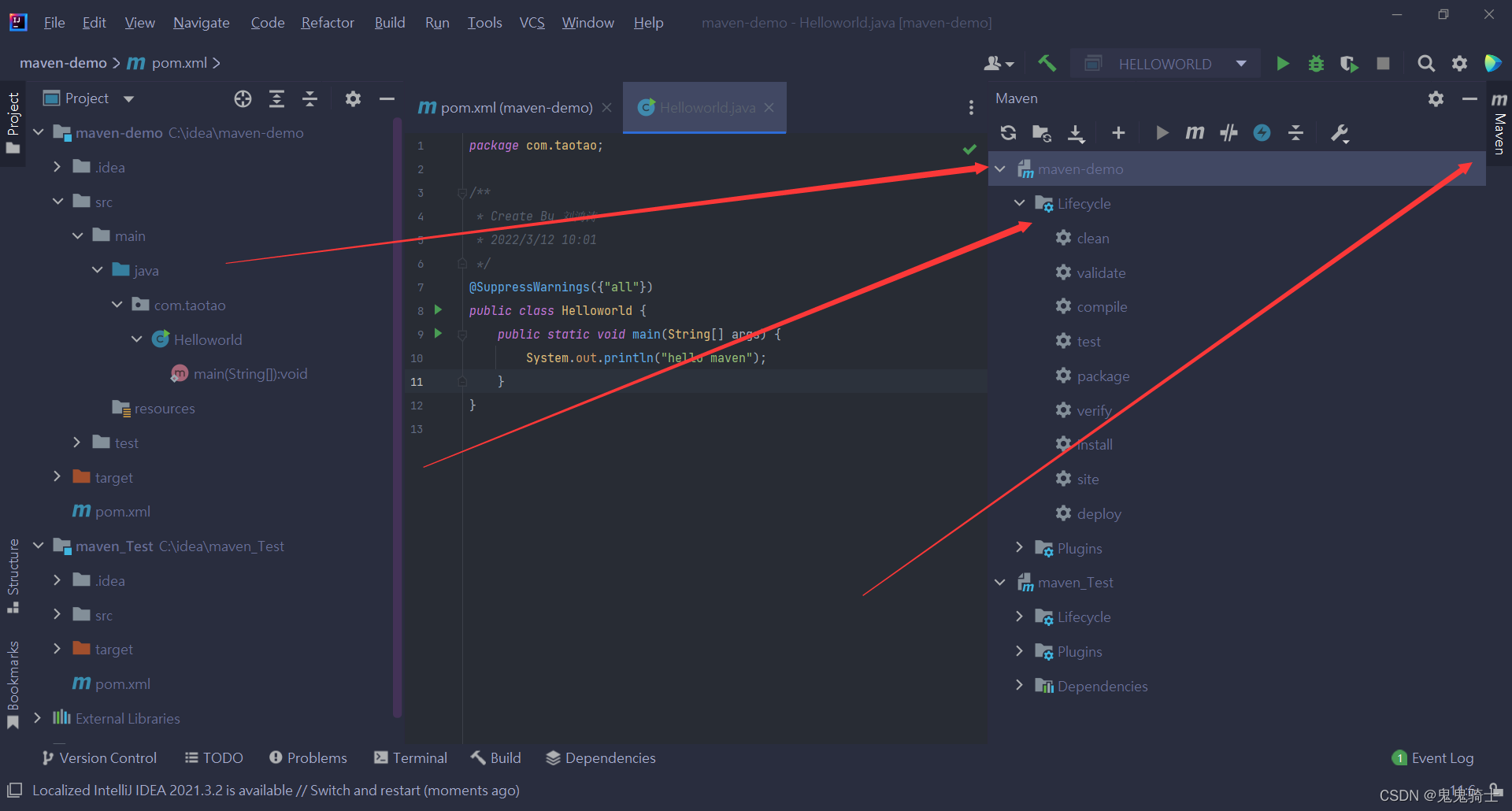Open the Build menu

(390, 23)
